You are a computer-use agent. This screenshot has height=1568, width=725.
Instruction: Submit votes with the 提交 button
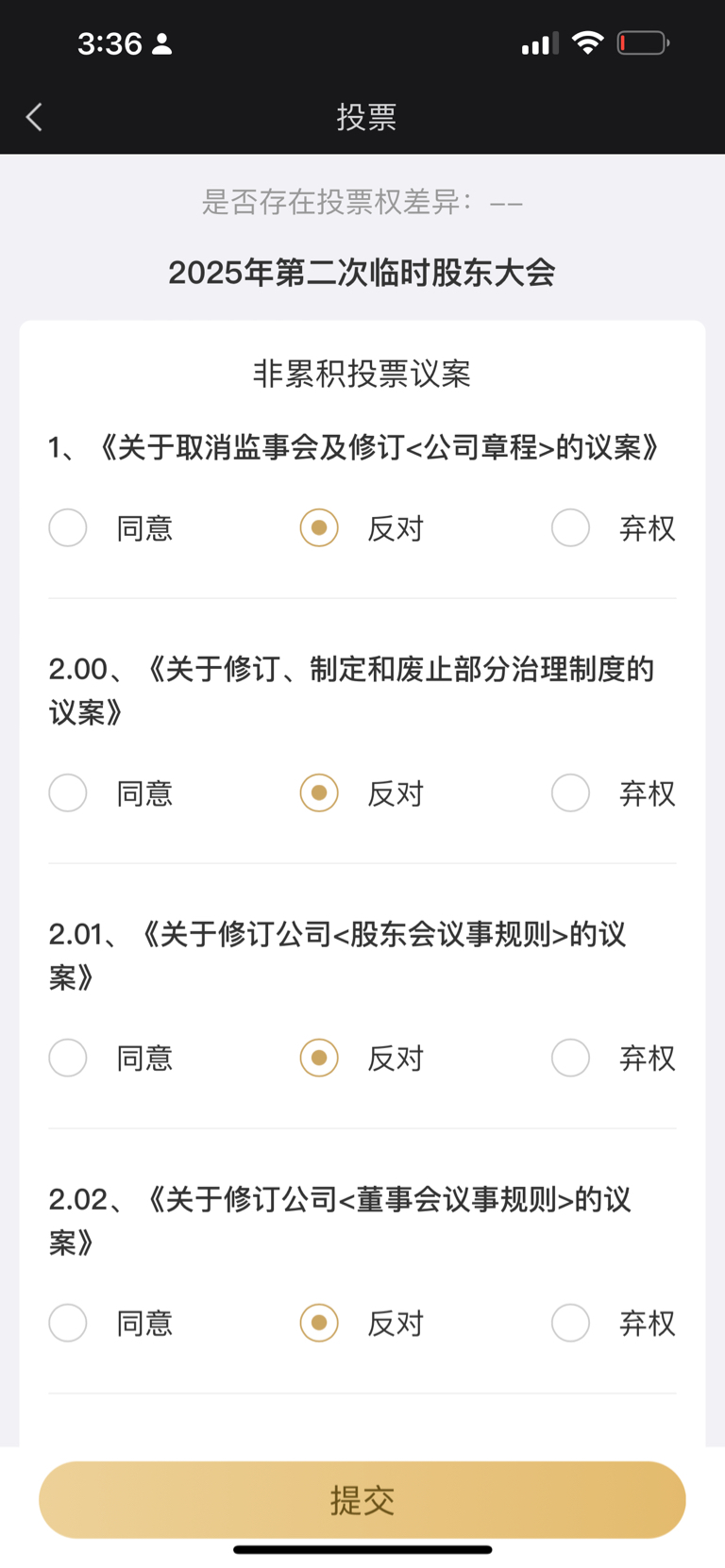click(362, 1500)
